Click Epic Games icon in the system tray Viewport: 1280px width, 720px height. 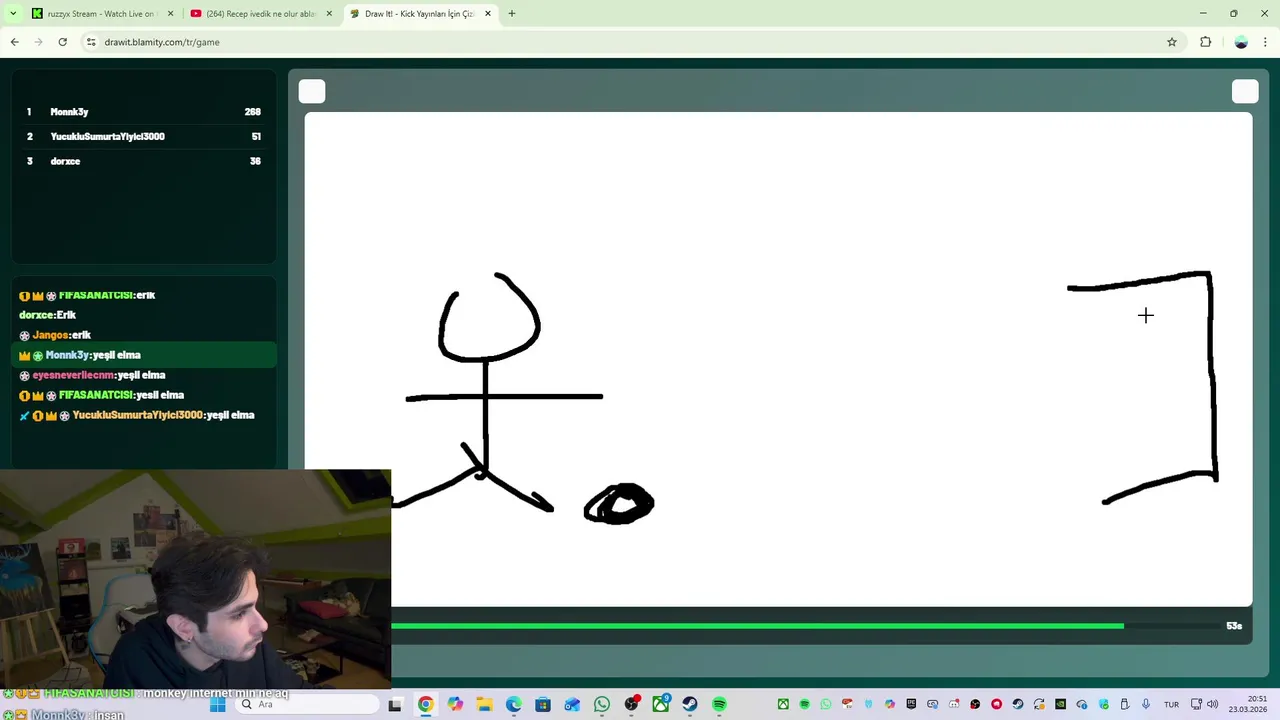(x=911, y=705)
